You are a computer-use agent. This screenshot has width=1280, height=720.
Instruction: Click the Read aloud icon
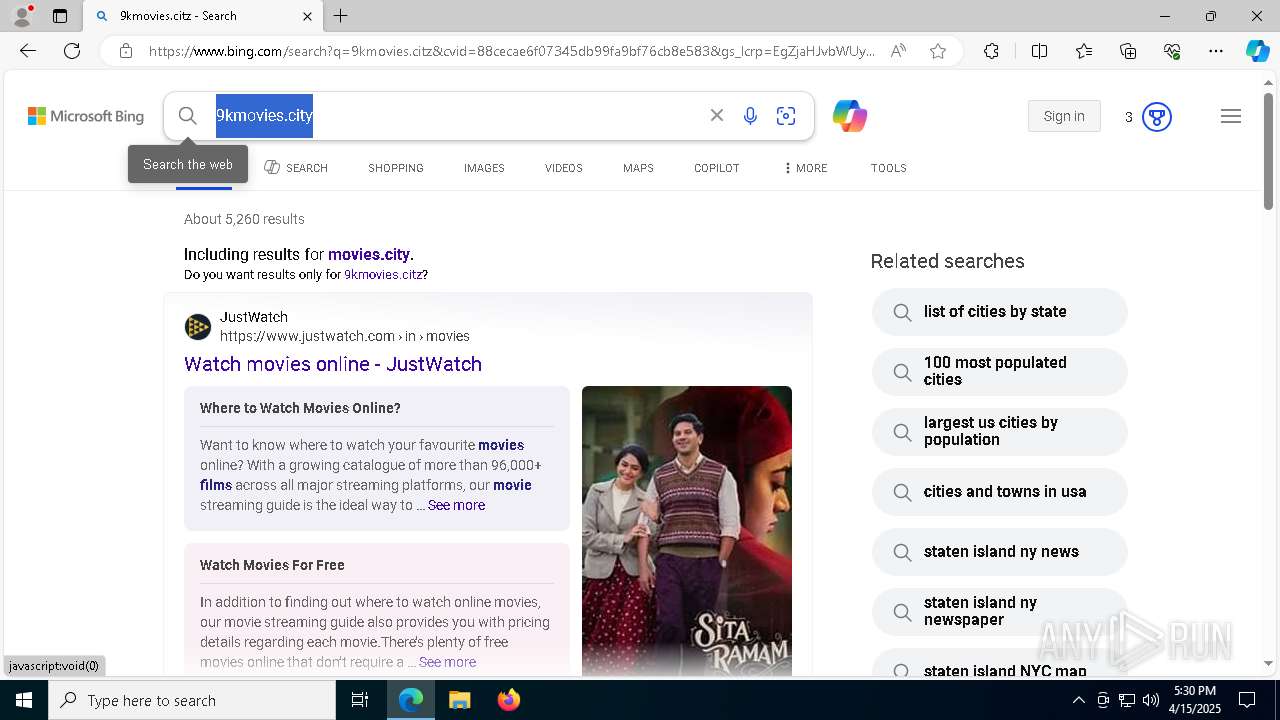click(898, 51)
